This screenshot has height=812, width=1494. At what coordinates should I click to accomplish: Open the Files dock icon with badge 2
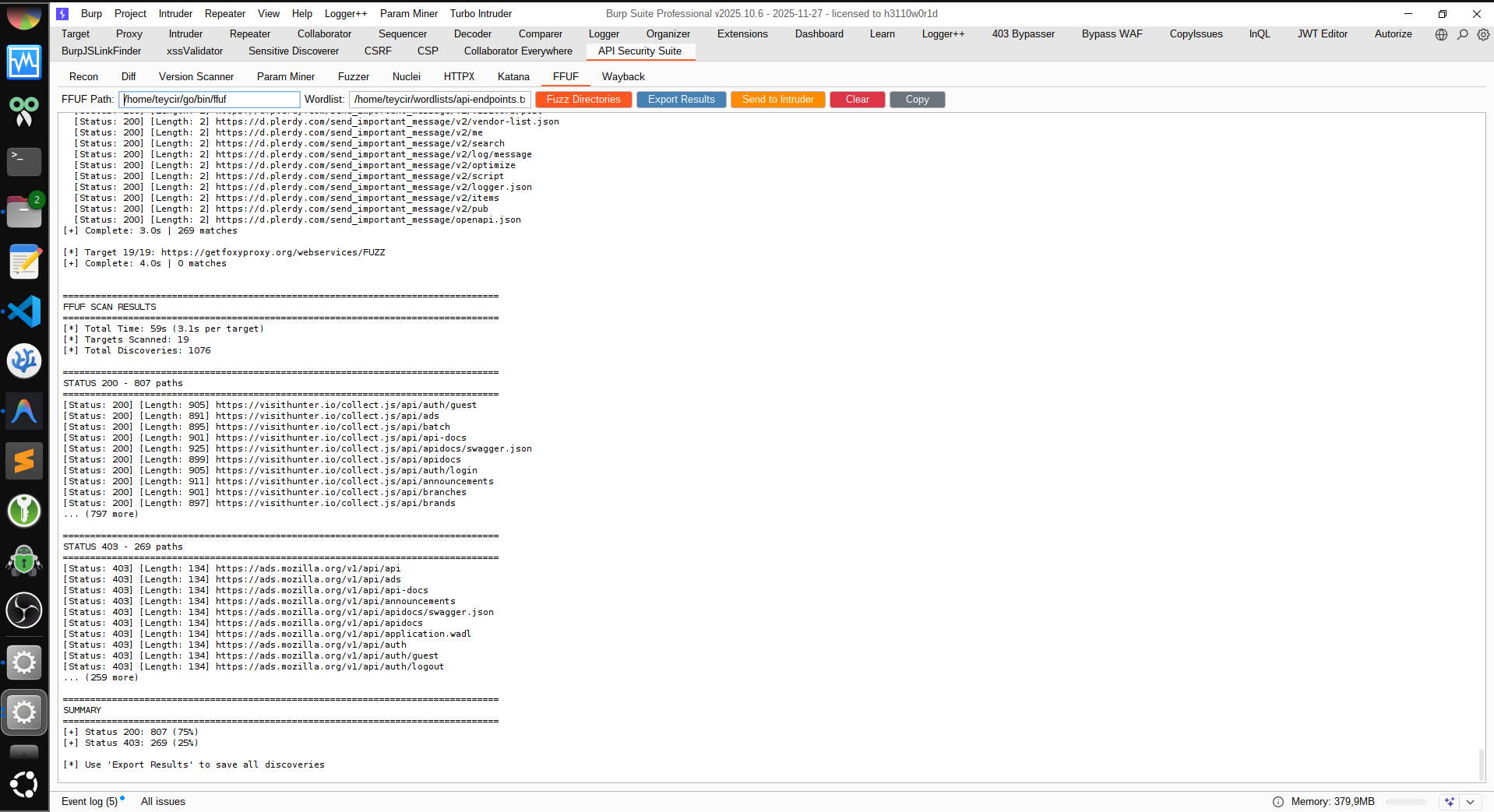(24, 211)
